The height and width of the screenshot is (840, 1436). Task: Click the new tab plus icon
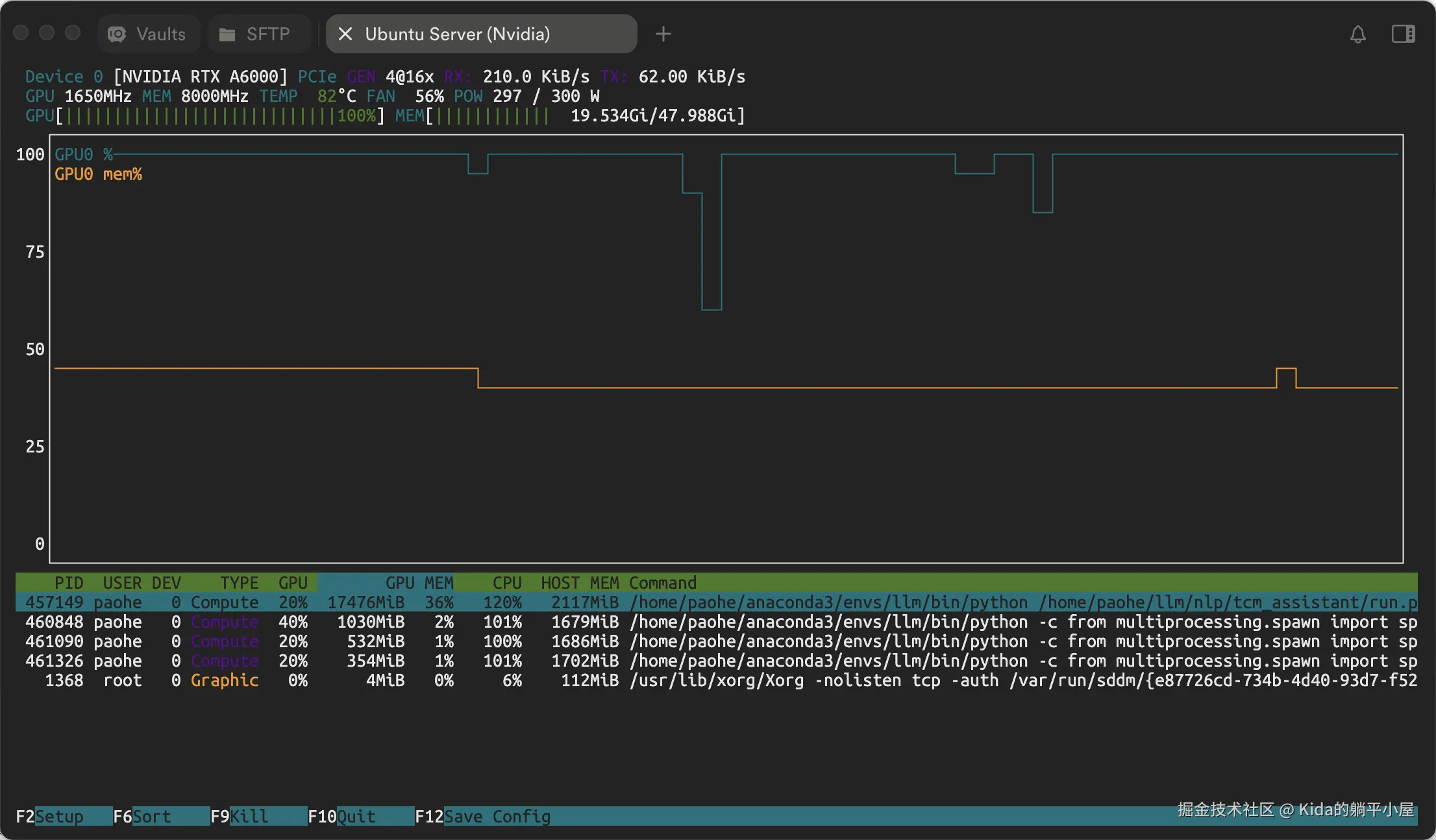(663, 34)
